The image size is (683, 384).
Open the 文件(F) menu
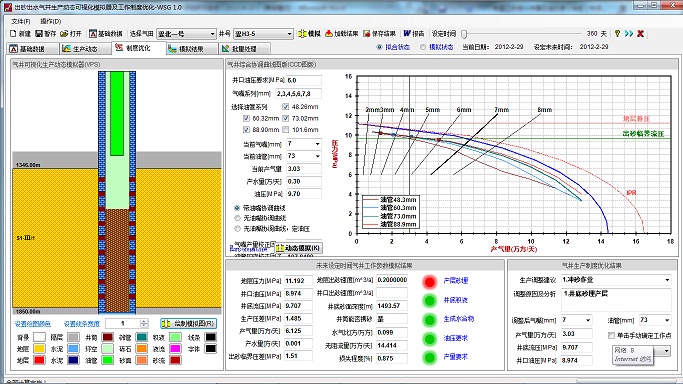(20, 21)
